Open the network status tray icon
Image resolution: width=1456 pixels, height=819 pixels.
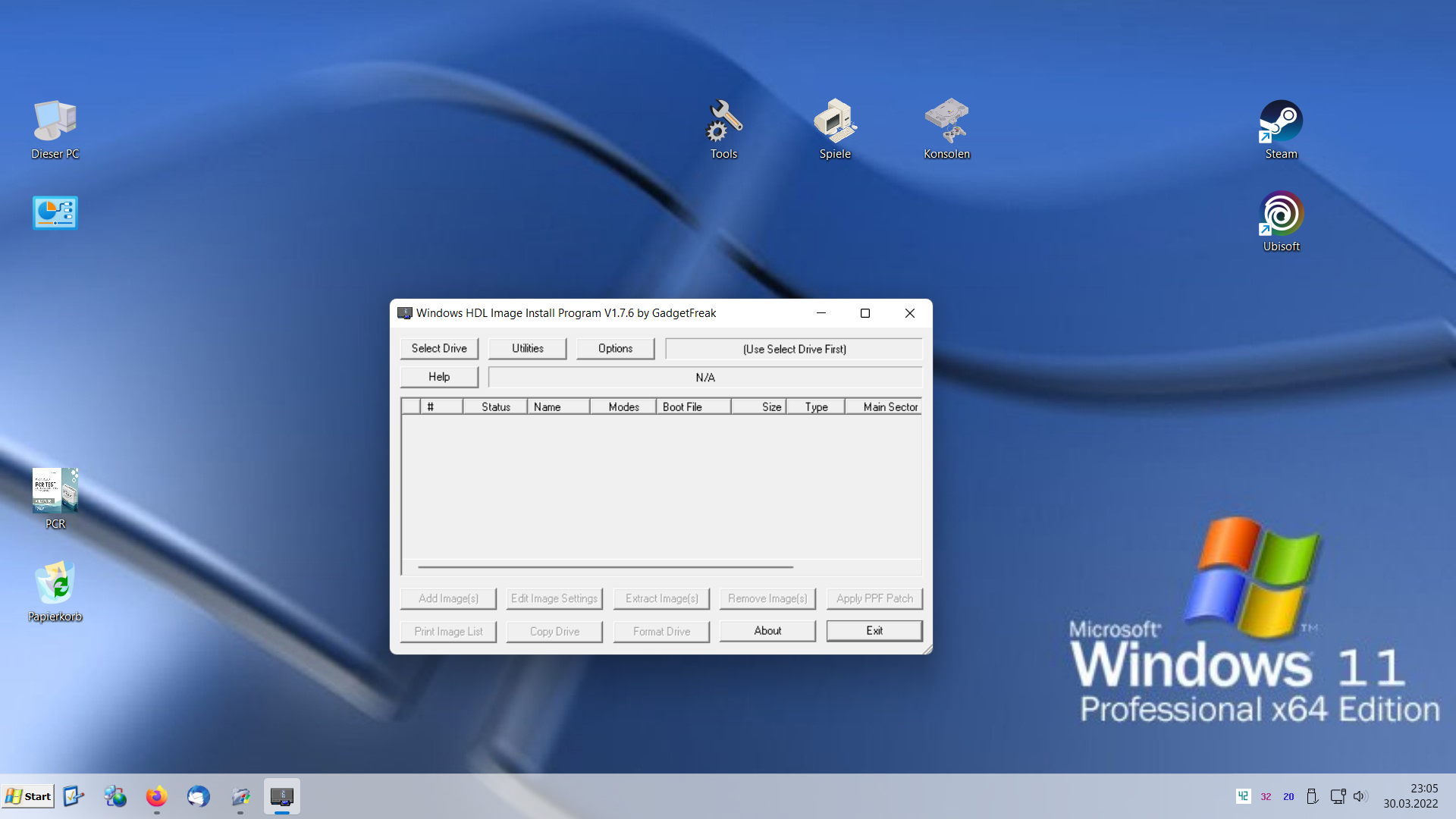tap(1338, 796)
